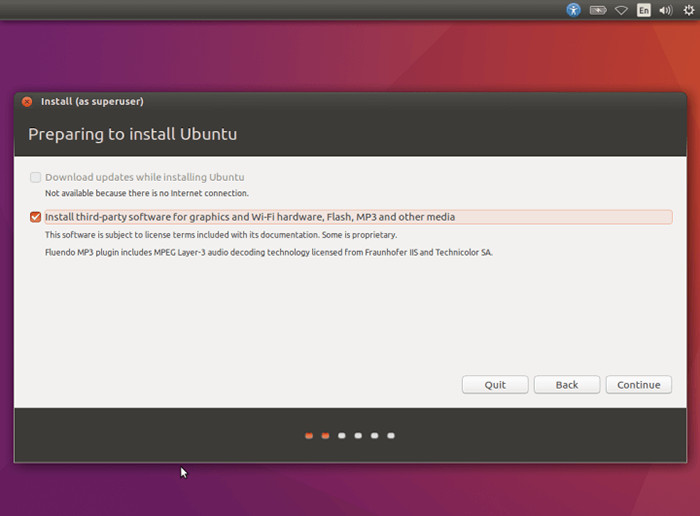Open the sound volume indicator

click(666, 10)
